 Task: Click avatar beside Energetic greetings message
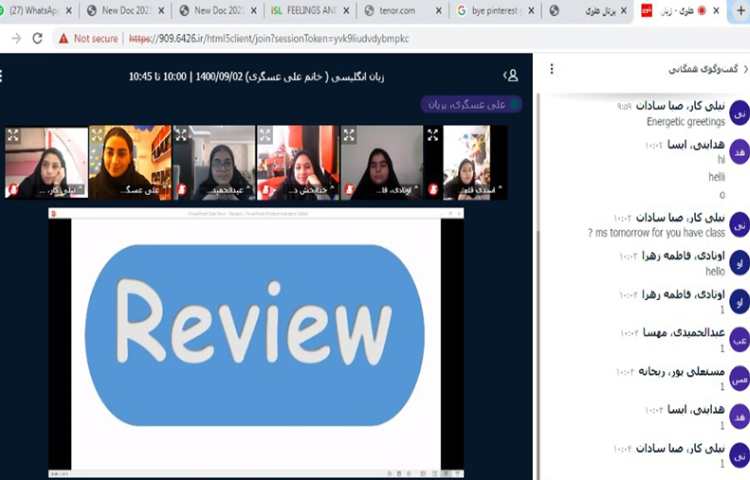tap(739, 113)
